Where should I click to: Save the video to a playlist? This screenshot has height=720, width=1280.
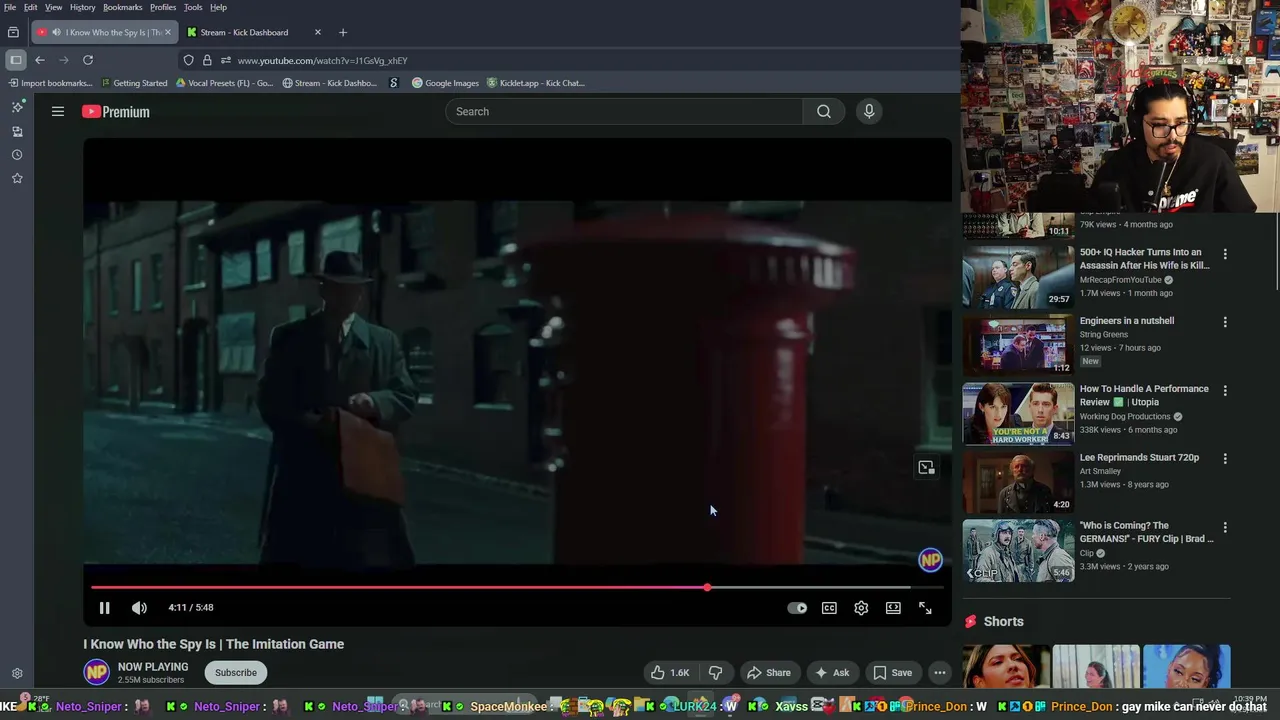[892, 673]
